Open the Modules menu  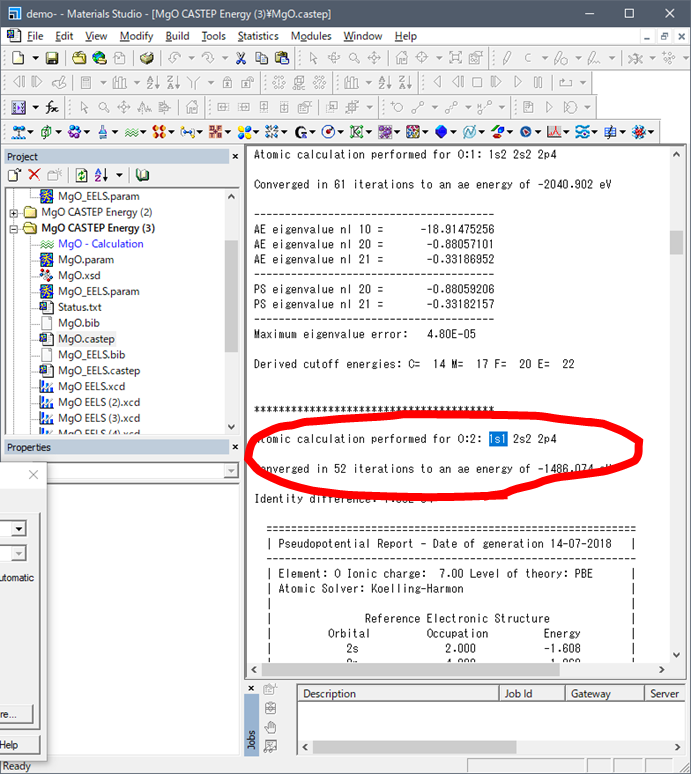click(311, 36)
